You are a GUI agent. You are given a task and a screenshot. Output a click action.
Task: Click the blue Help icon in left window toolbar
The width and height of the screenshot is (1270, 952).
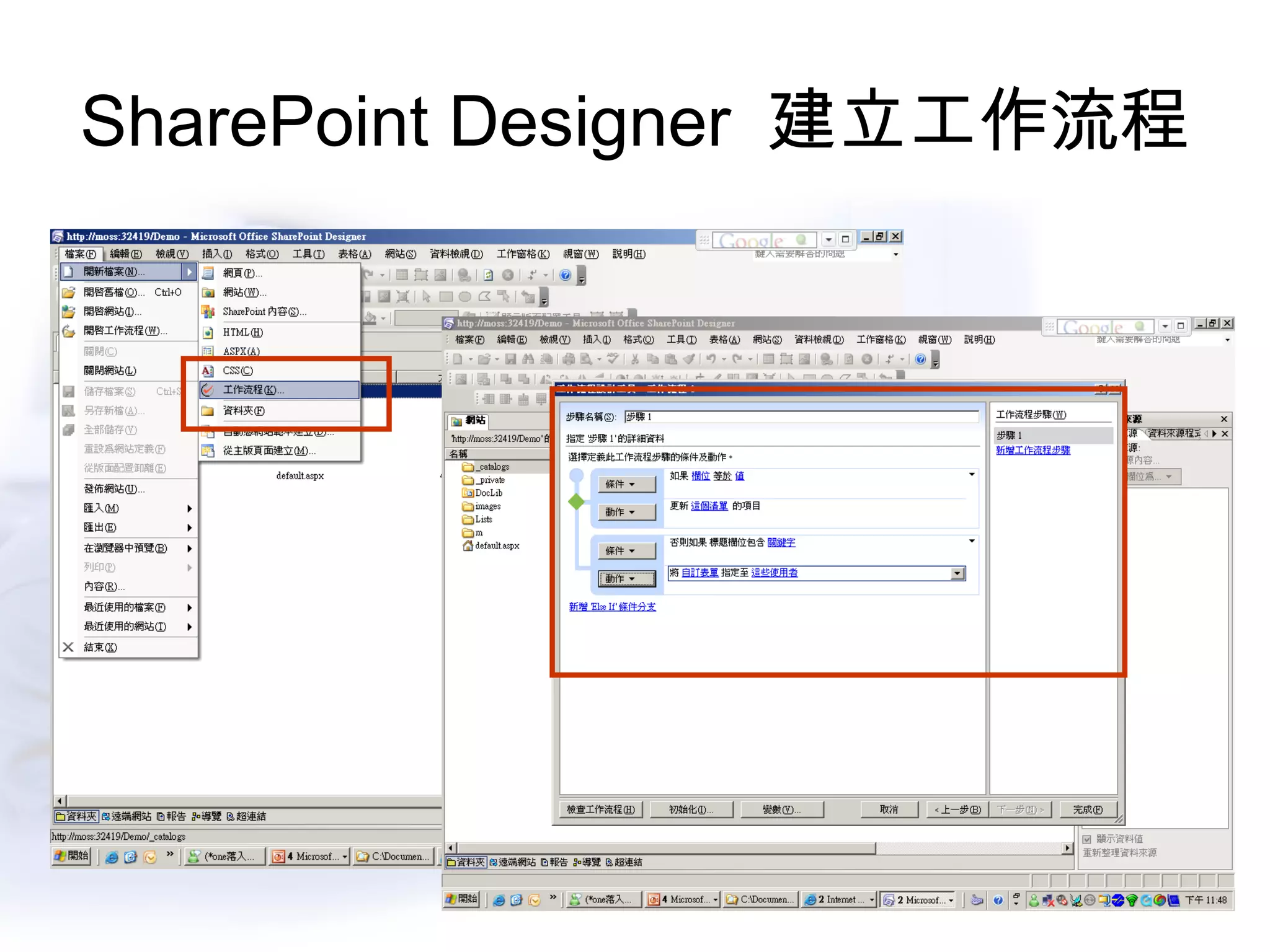[x=565, y=275]
